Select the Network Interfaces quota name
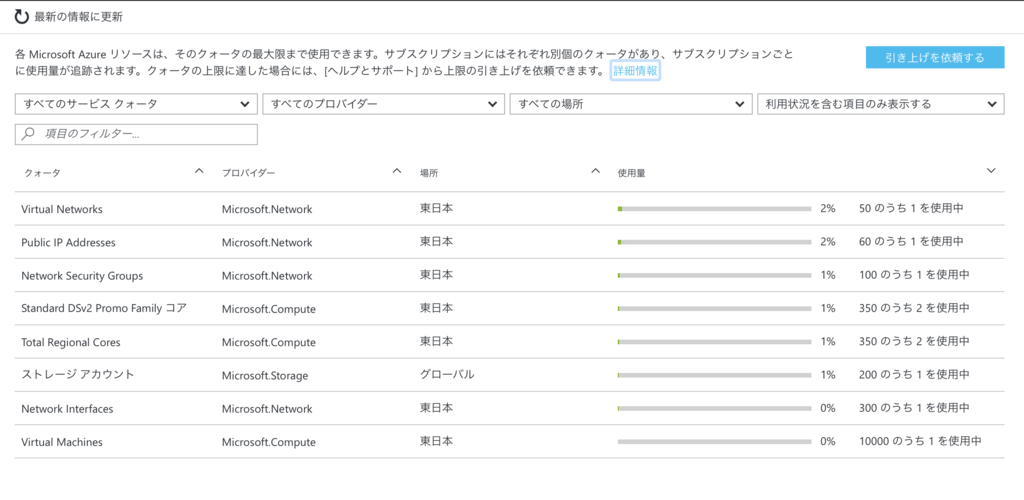The height and width of the screenshot is (500, 1024). 67,409
